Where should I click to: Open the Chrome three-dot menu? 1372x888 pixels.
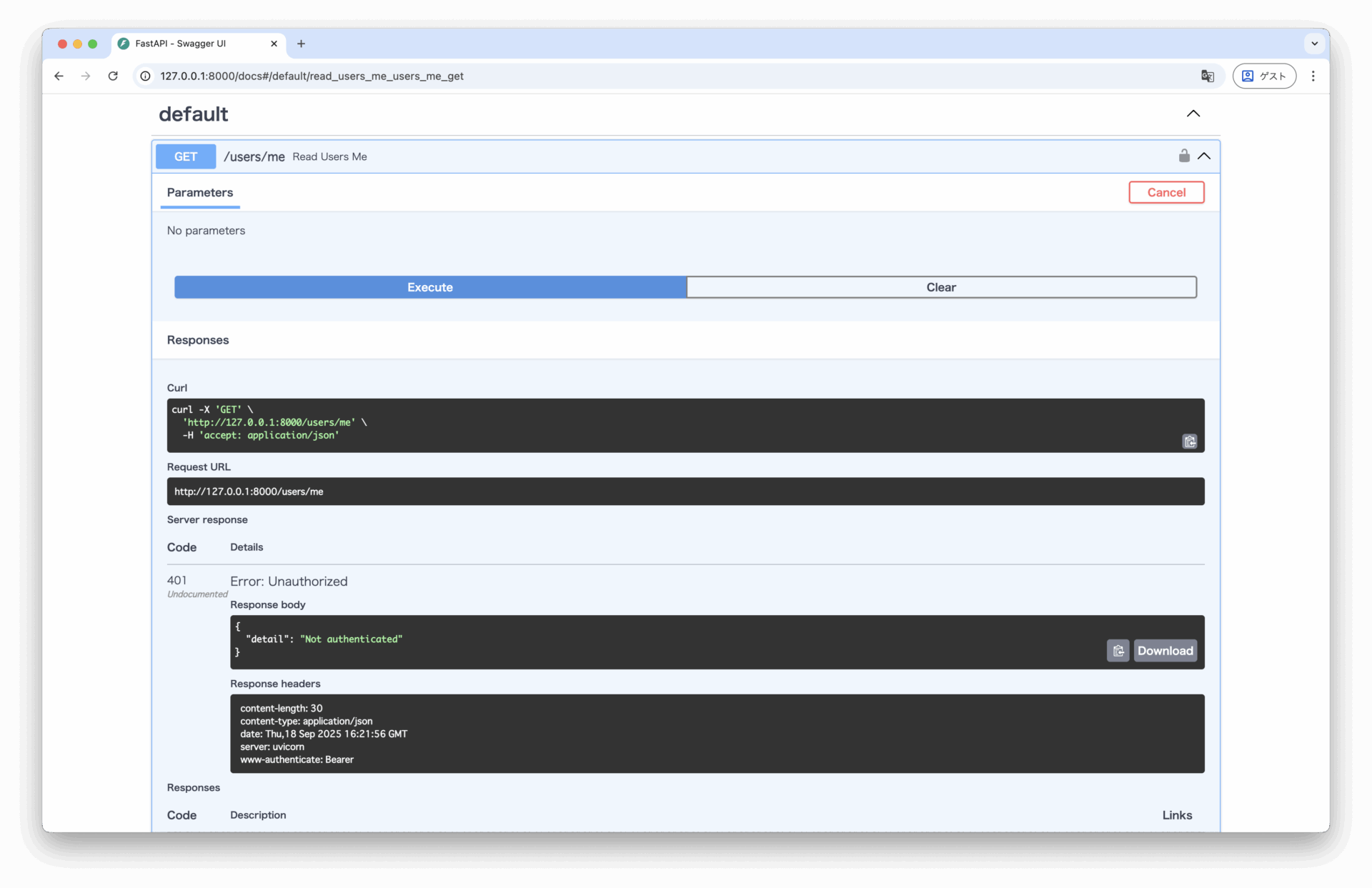point(1313,76)
